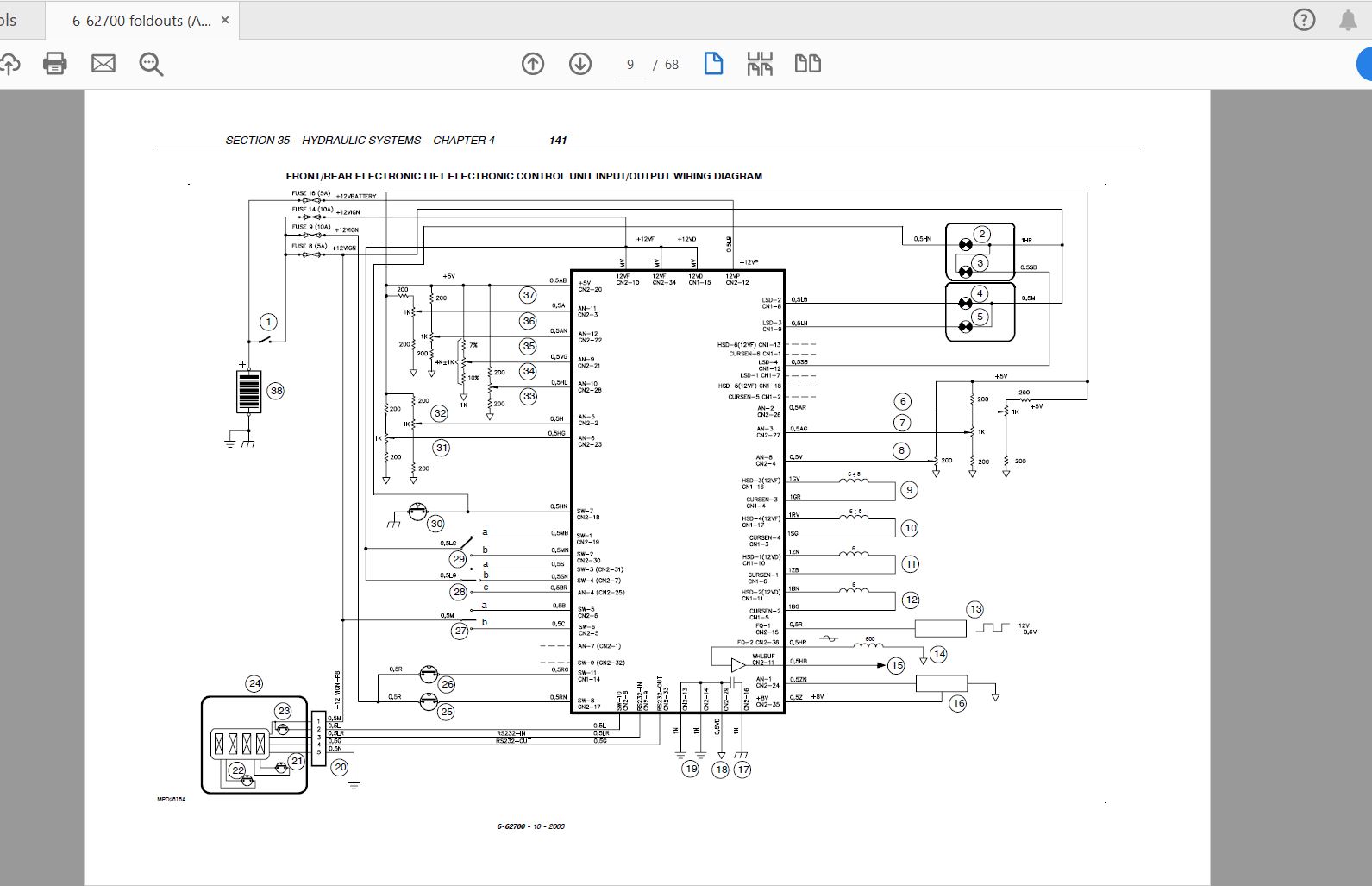The image size is (1372, 886).
Task: Select the 6-62700 foldouts document tab
Action: [x=141, y=21]
